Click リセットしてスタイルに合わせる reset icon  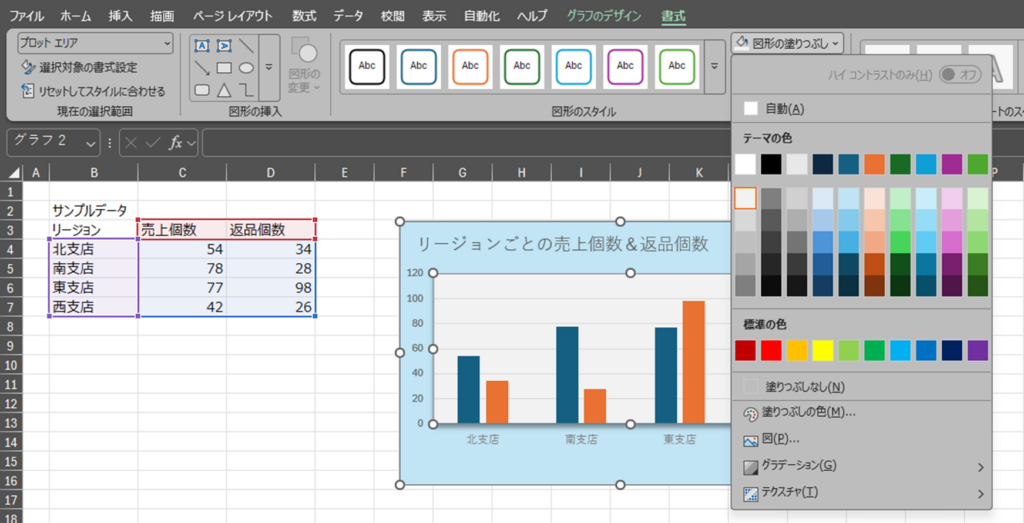[x=28, y=91]
